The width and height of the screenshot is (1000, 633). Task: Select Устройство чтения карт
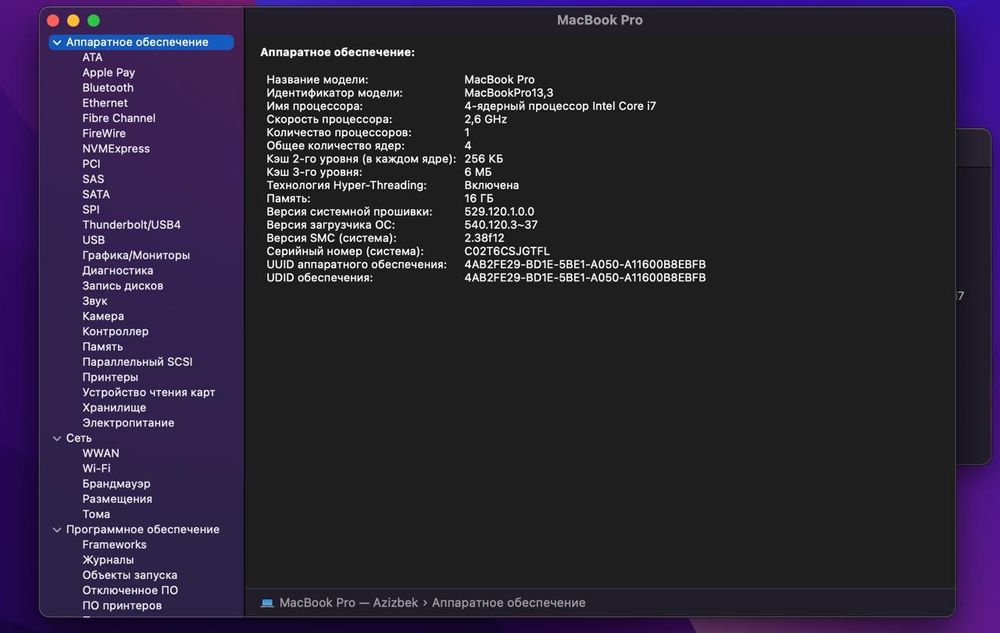click(x=149, y=393)
